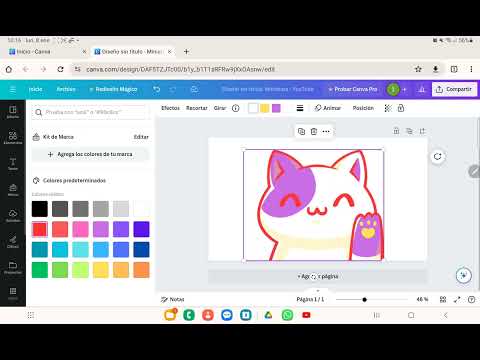Click Agrega los colores de tu marca
The height and width of the screenshot is (360, 480).
pos(90,154)
